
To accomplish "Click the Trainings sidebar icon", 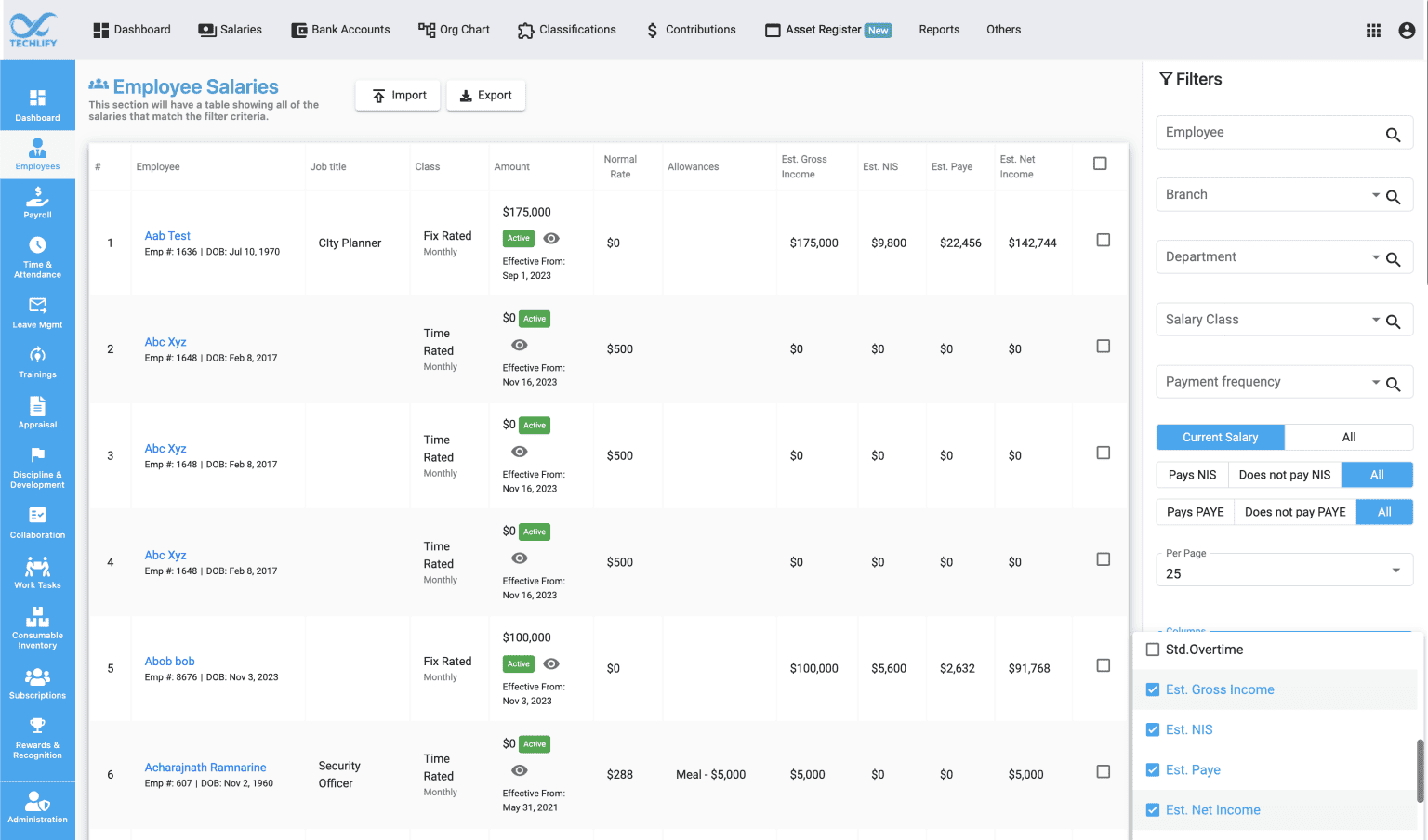I will coord(37,362).
